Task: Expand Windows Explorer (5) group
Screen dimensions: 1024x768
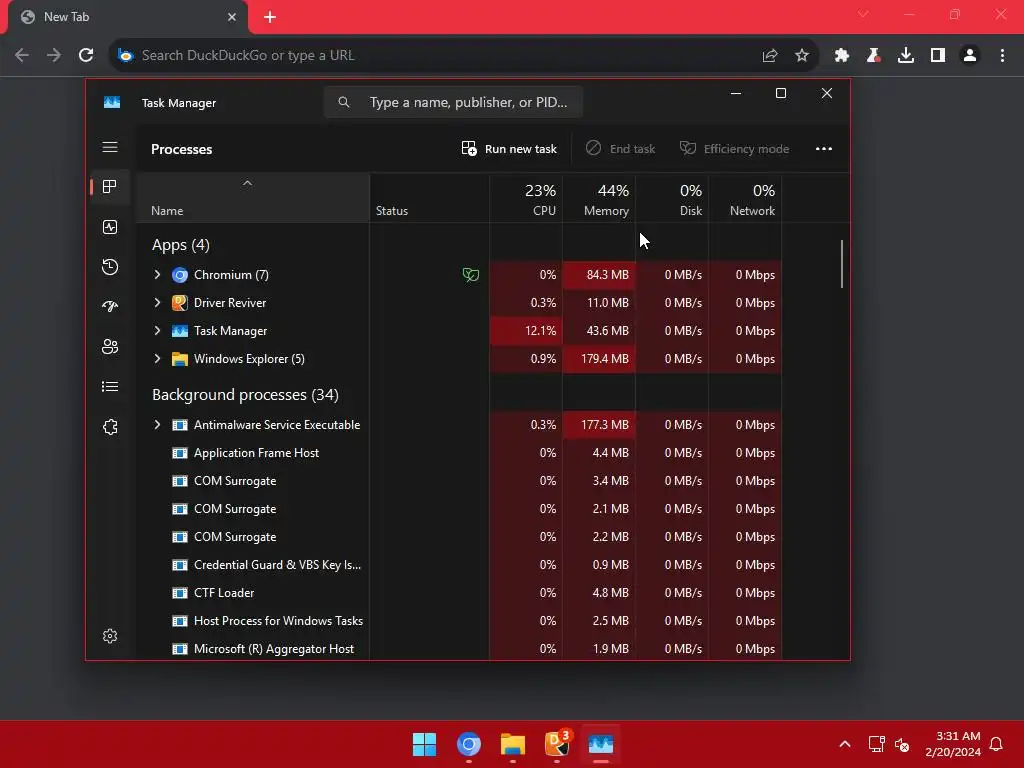Action: click(x=157, y=359)
